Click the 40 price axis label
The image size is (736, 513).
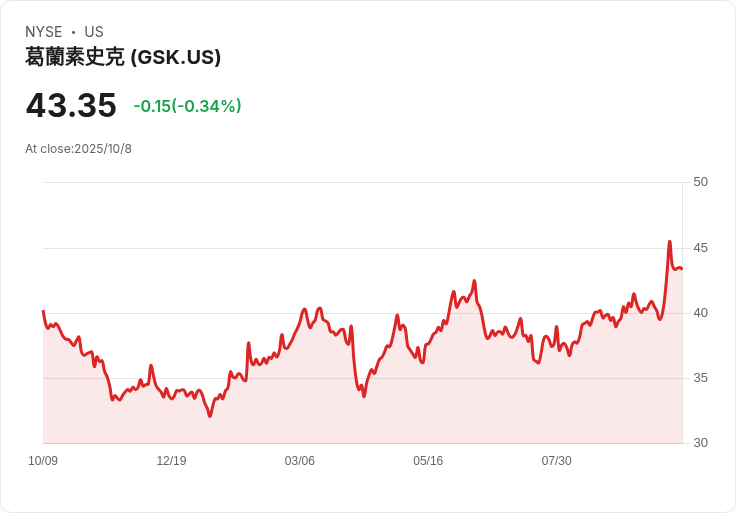(x=700, y=313)
